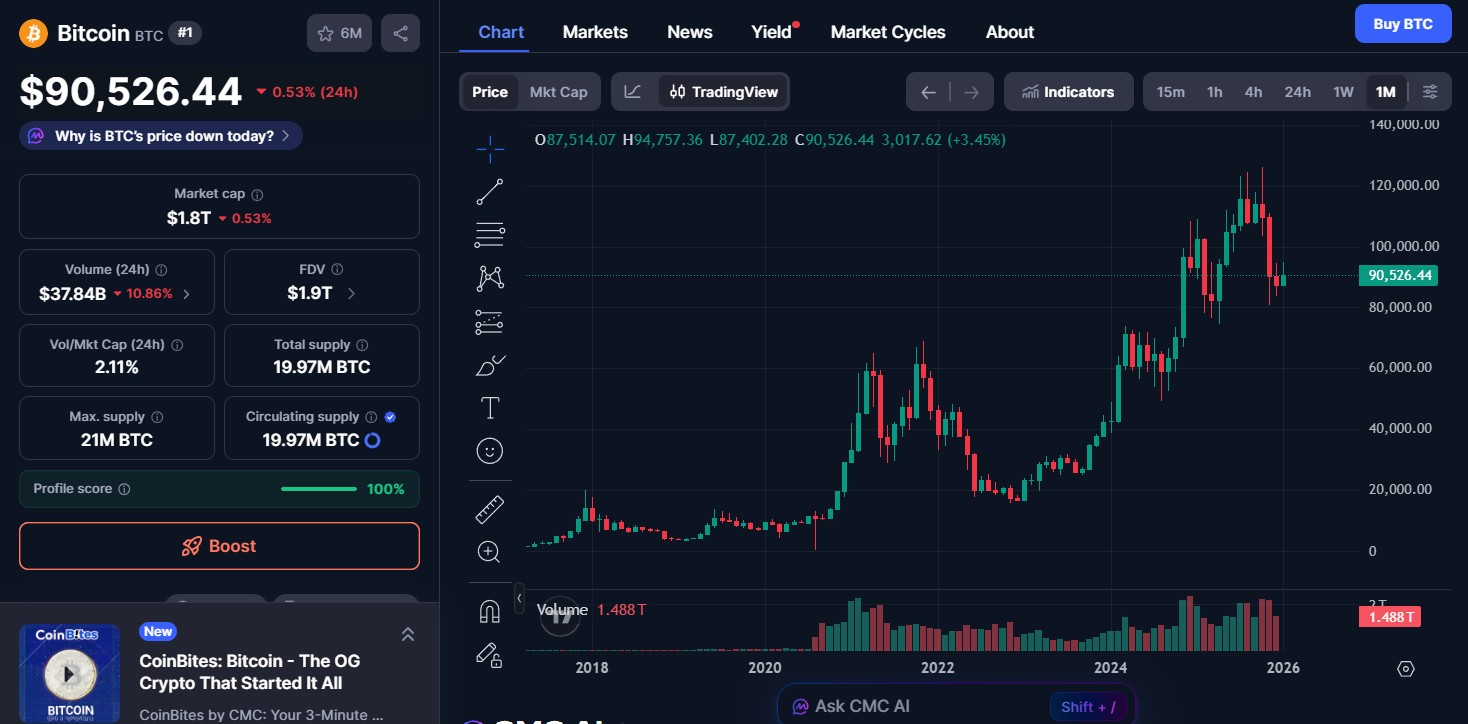This screenshot has width=1468, height=724.
Task: Click the Profile score progress bar
Action: 318,489
